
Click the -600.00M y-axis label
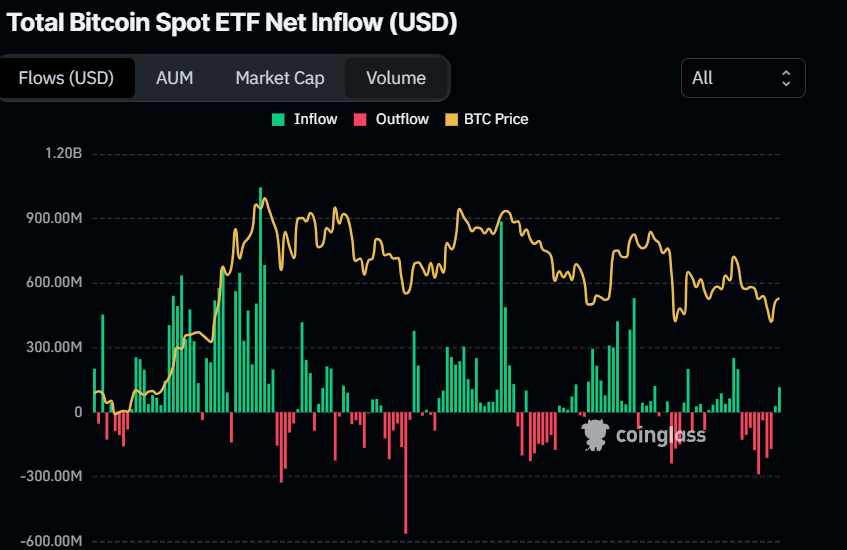point(51,541)
